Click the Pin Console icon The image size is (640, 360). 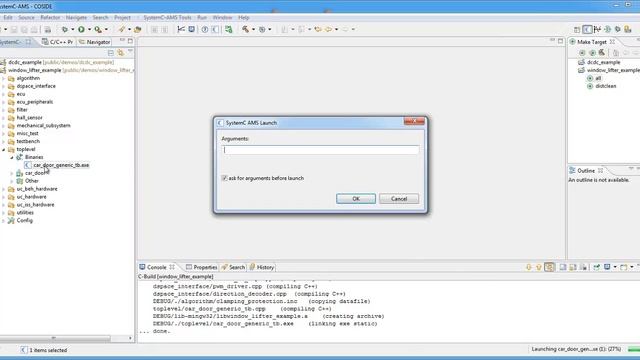[596, 267]
